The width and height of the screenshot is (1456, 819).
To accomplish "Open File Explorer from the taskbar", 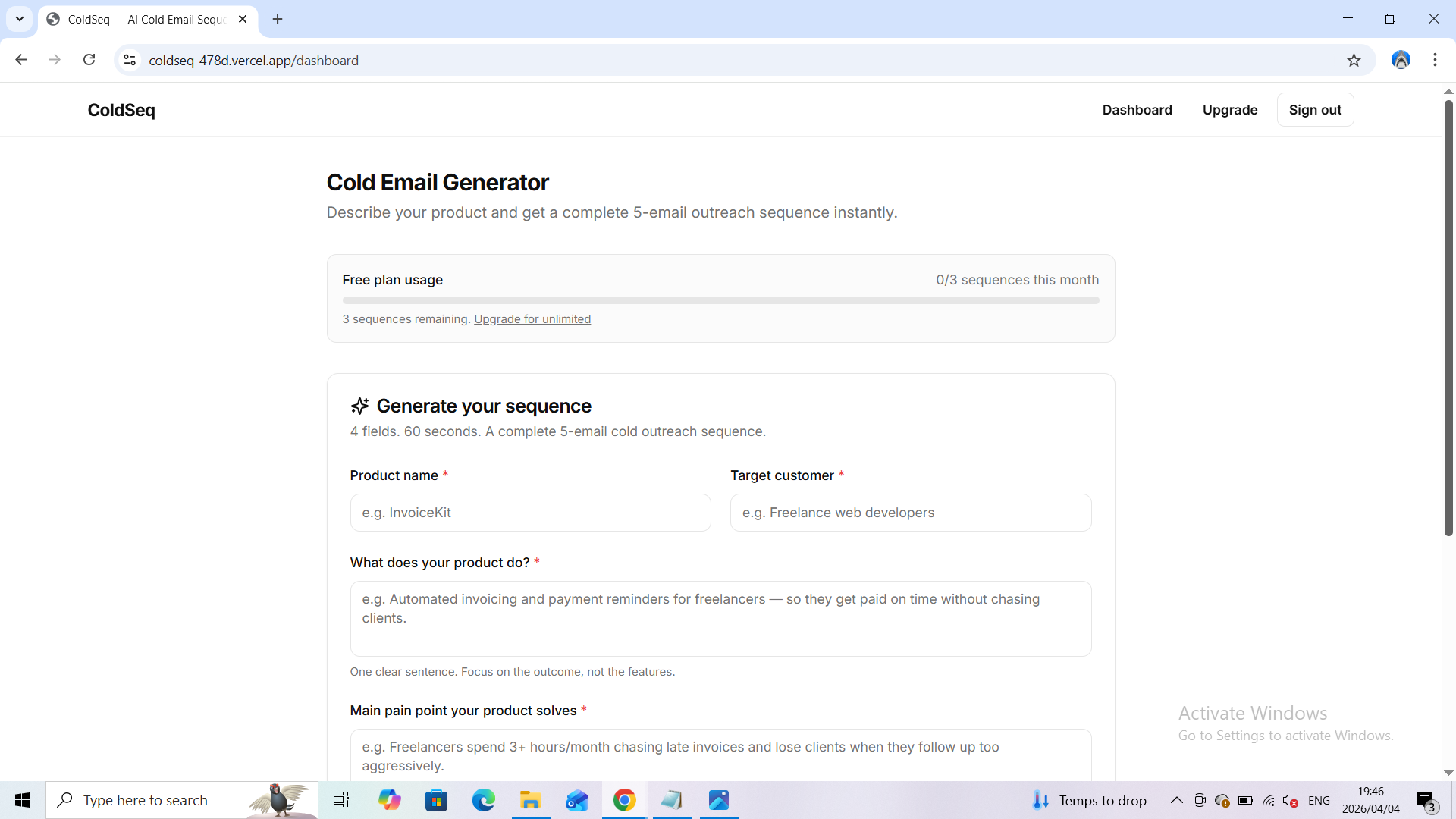I will coord(531,800).
